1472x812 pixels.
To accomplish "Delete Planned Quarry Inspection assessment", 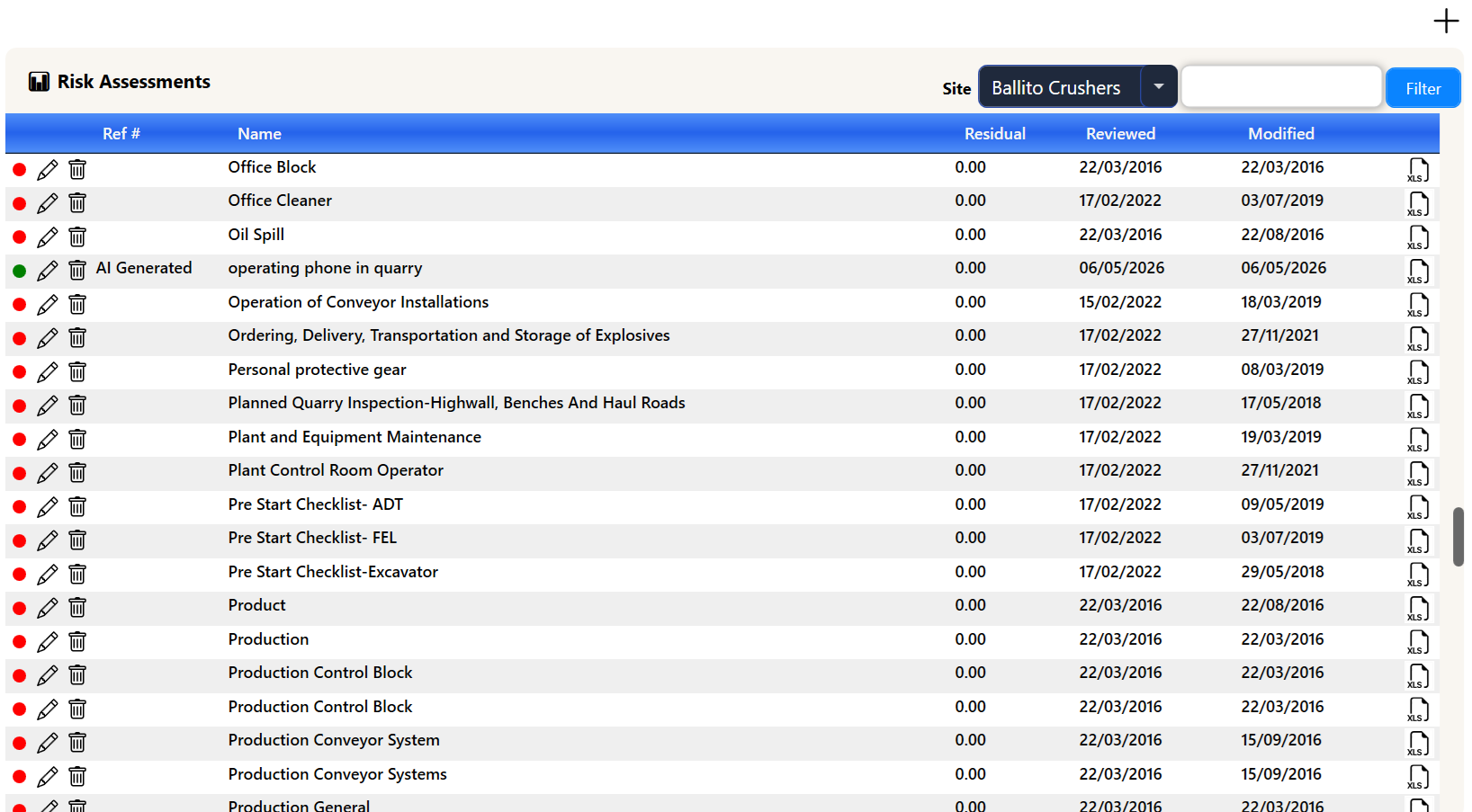I will (77, 406).
